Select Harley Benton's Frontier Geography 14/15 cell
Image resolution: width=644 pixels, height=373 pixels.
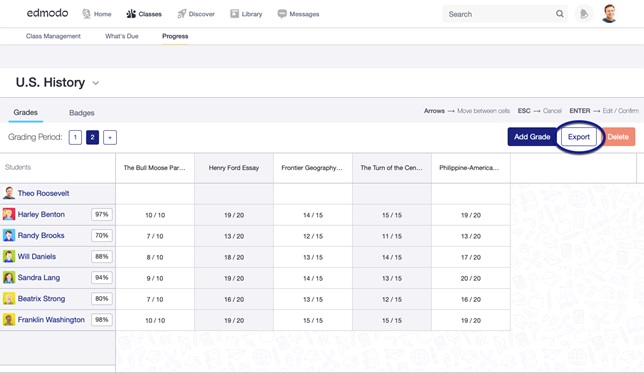pos(313,215)
